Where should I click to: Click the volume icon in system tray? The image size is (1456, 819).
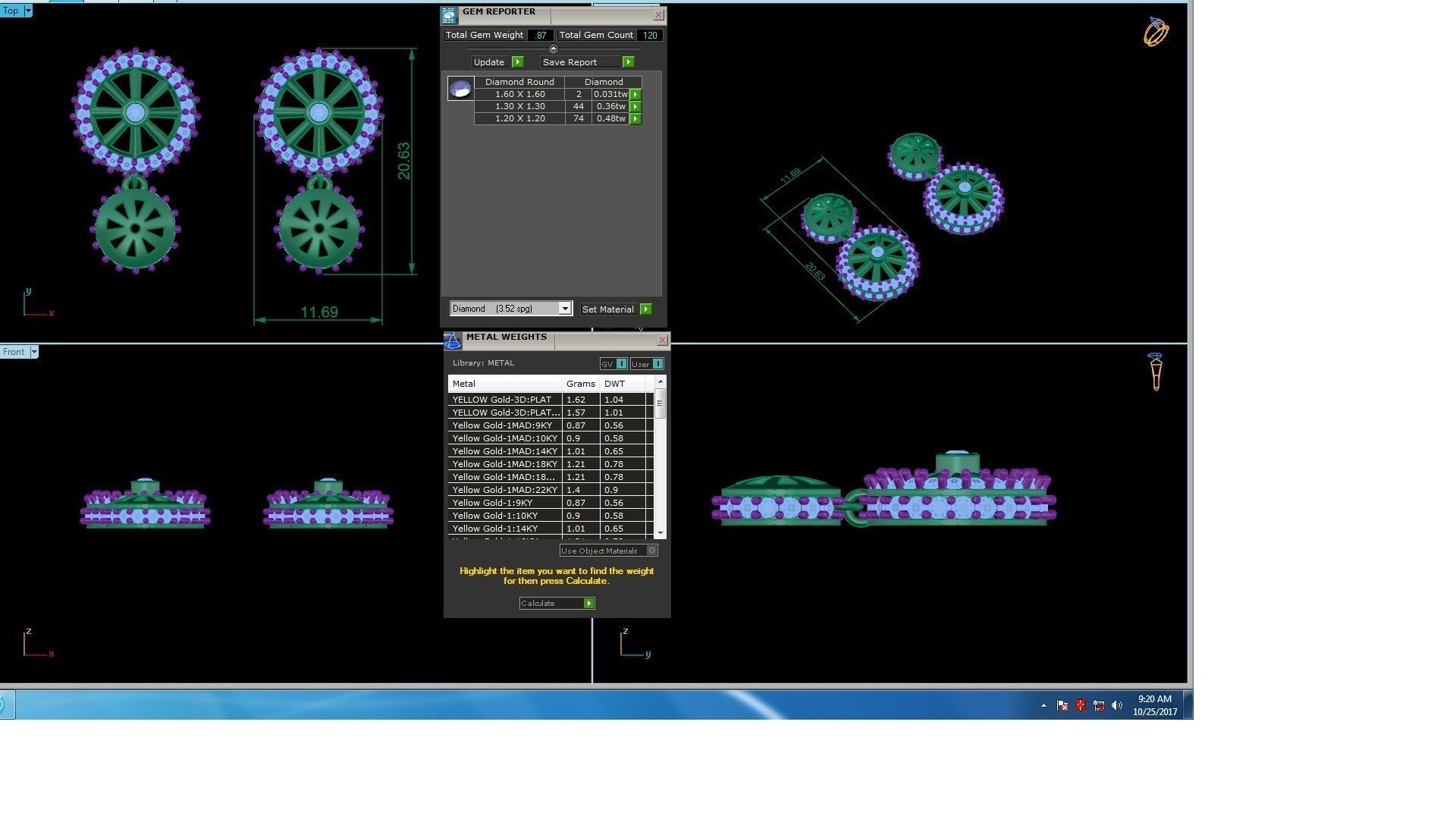pos(1116,705)
